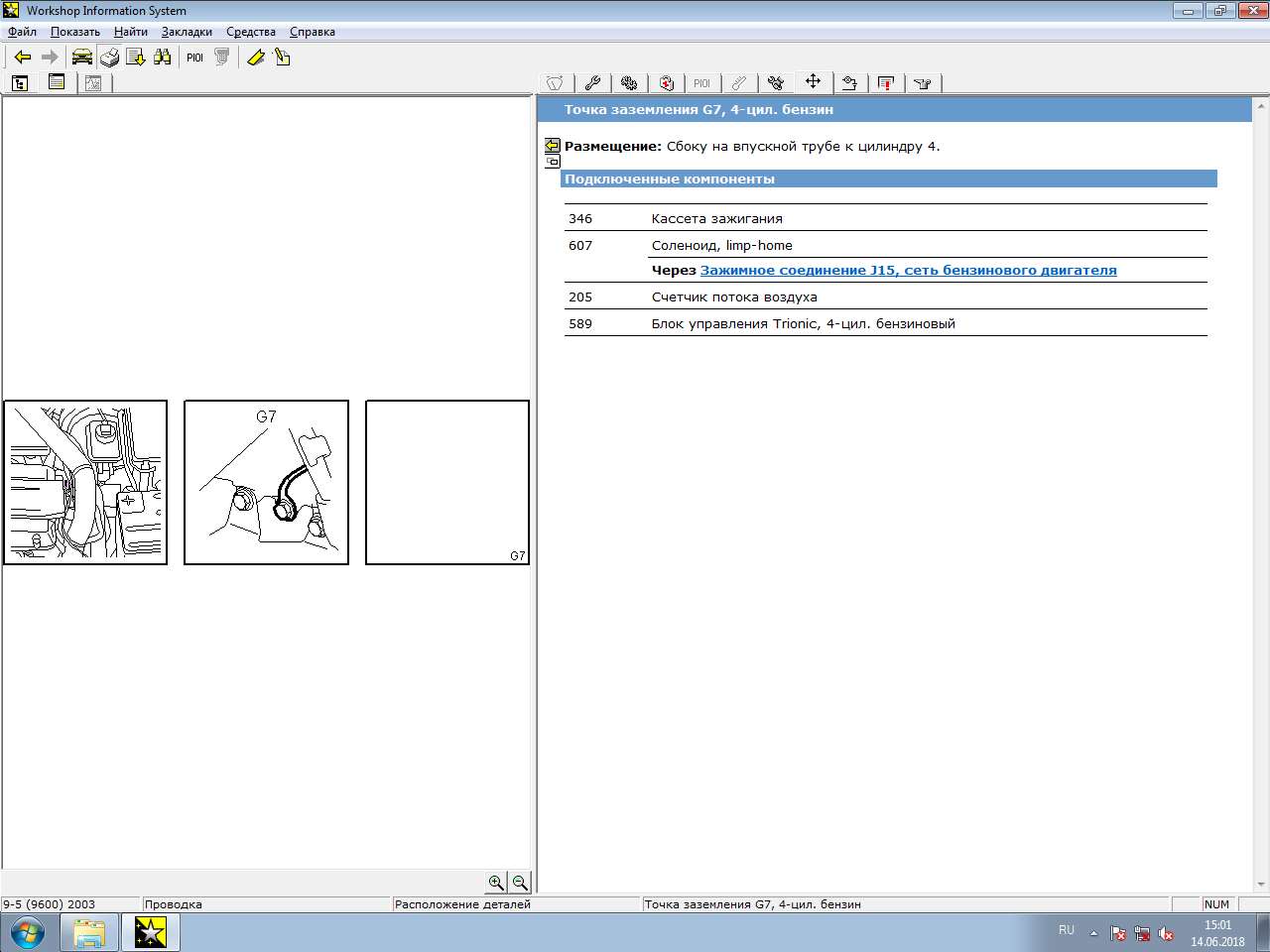
Task: Open vehicle selection with car icon
Action: point(81,58)
